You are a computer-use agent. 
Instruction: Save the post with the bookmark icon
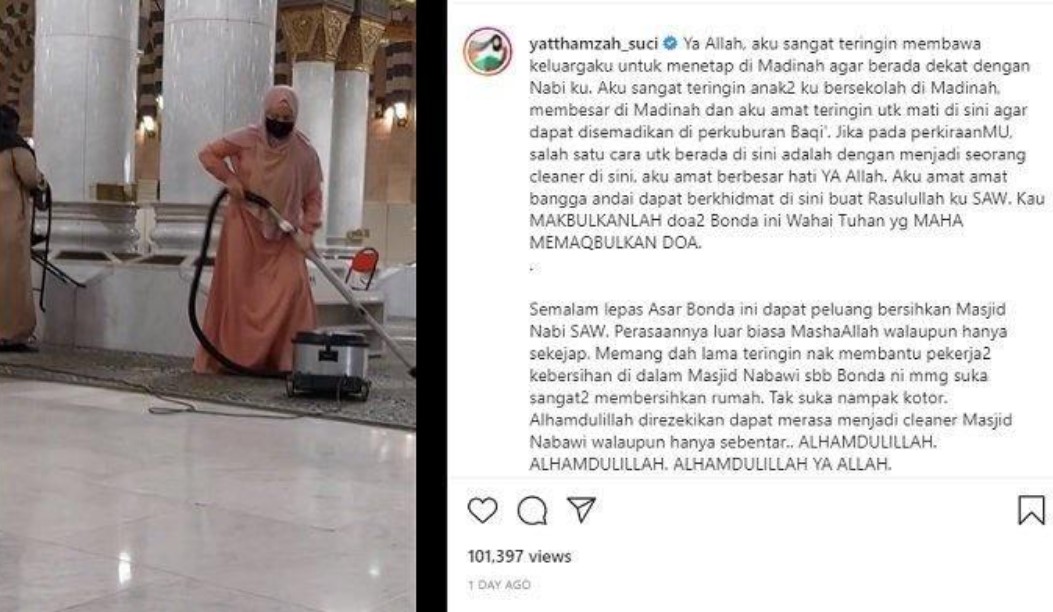[1032, 510]
